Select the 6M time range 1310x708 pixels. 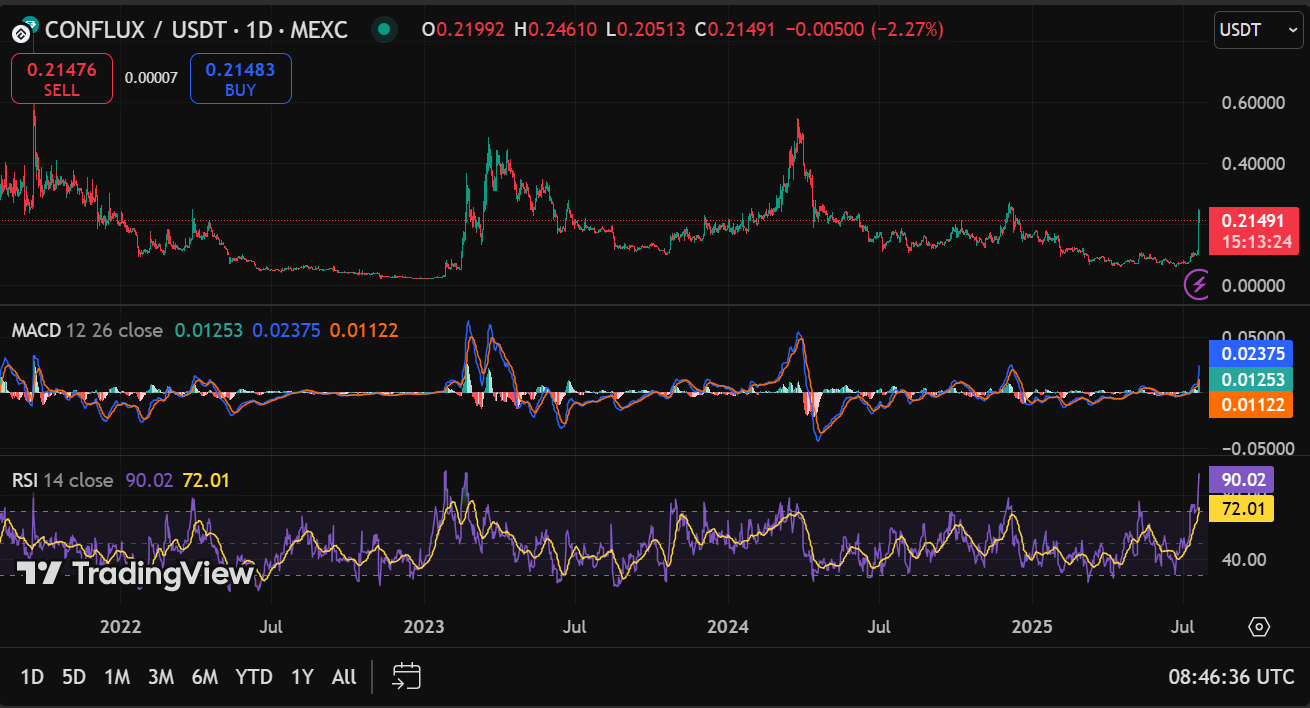(x=205, y=677)
